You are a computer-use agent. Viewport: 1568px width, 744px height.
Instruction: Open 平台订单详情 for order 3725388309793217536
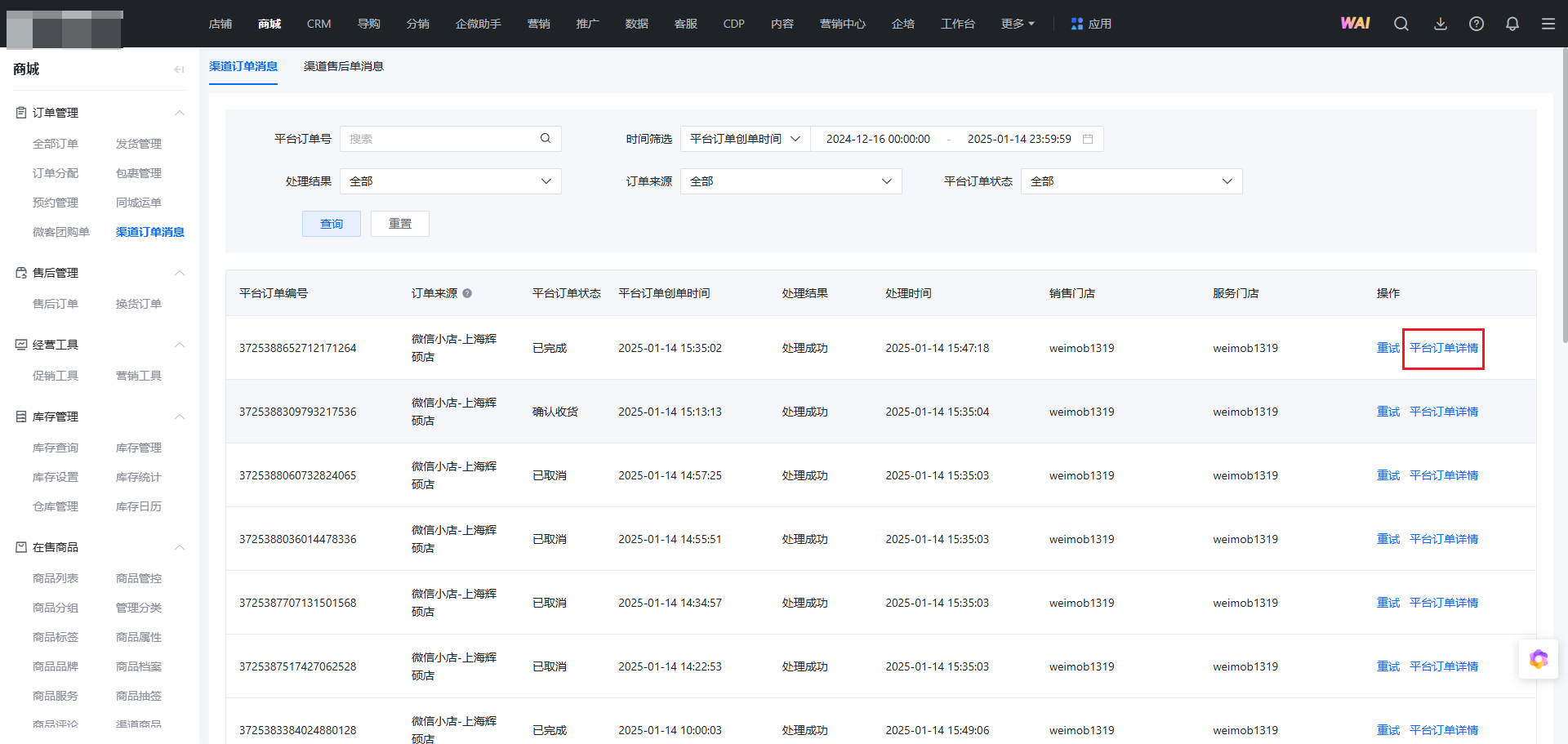point(1444,412)
